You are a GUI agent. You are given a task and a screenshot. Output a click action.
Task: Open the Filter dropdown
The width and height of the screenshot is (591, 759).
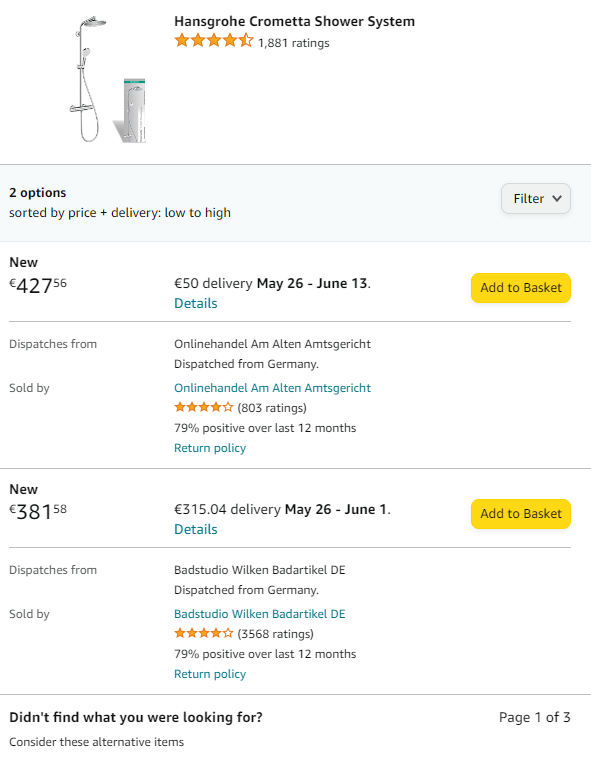536,198
